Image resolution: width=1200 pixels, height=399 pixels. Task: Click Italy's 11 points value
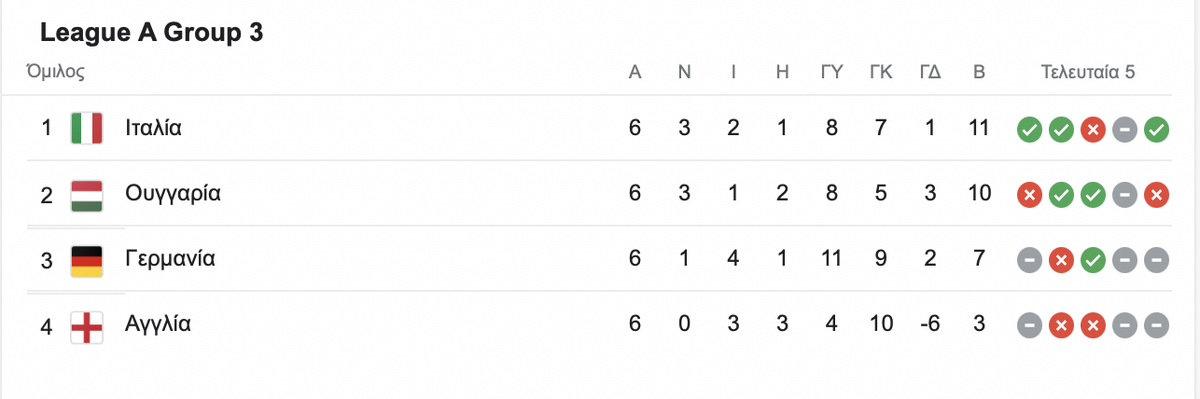[979, 128]
